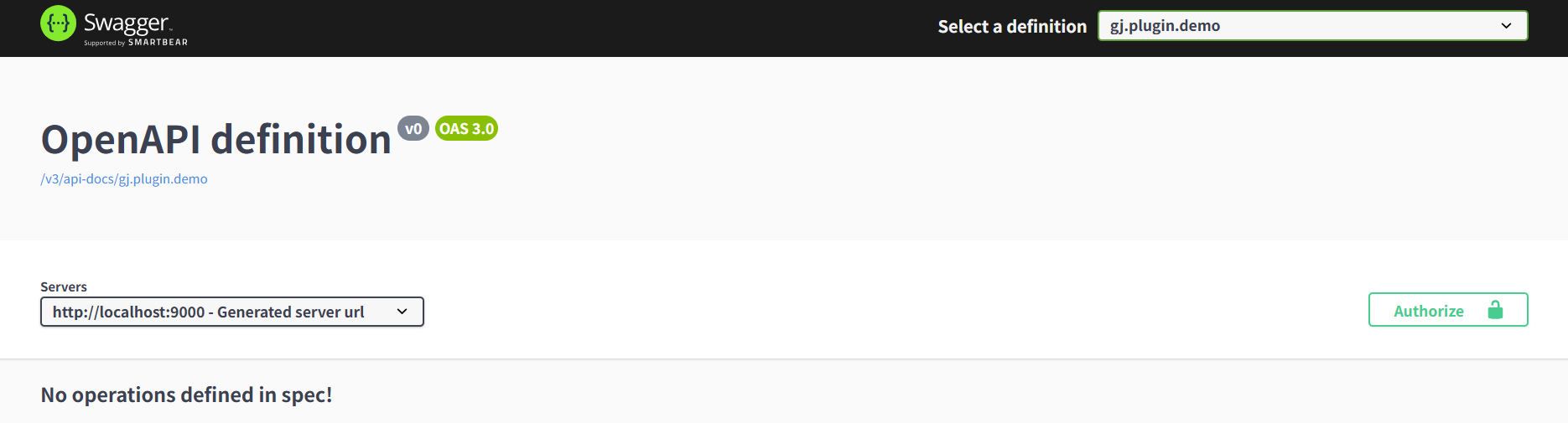The image size is (1568, 423).
Task: Click the word 'Authorize' inside the green button
Action: (x=1428, y=311)
